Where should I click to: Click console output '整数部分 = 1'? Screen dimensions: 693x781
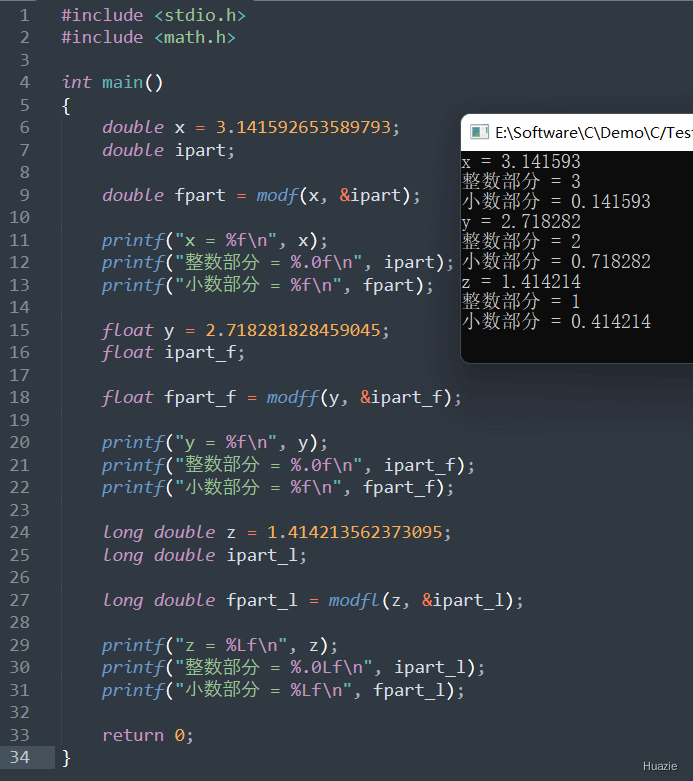[x=521, y=301]
